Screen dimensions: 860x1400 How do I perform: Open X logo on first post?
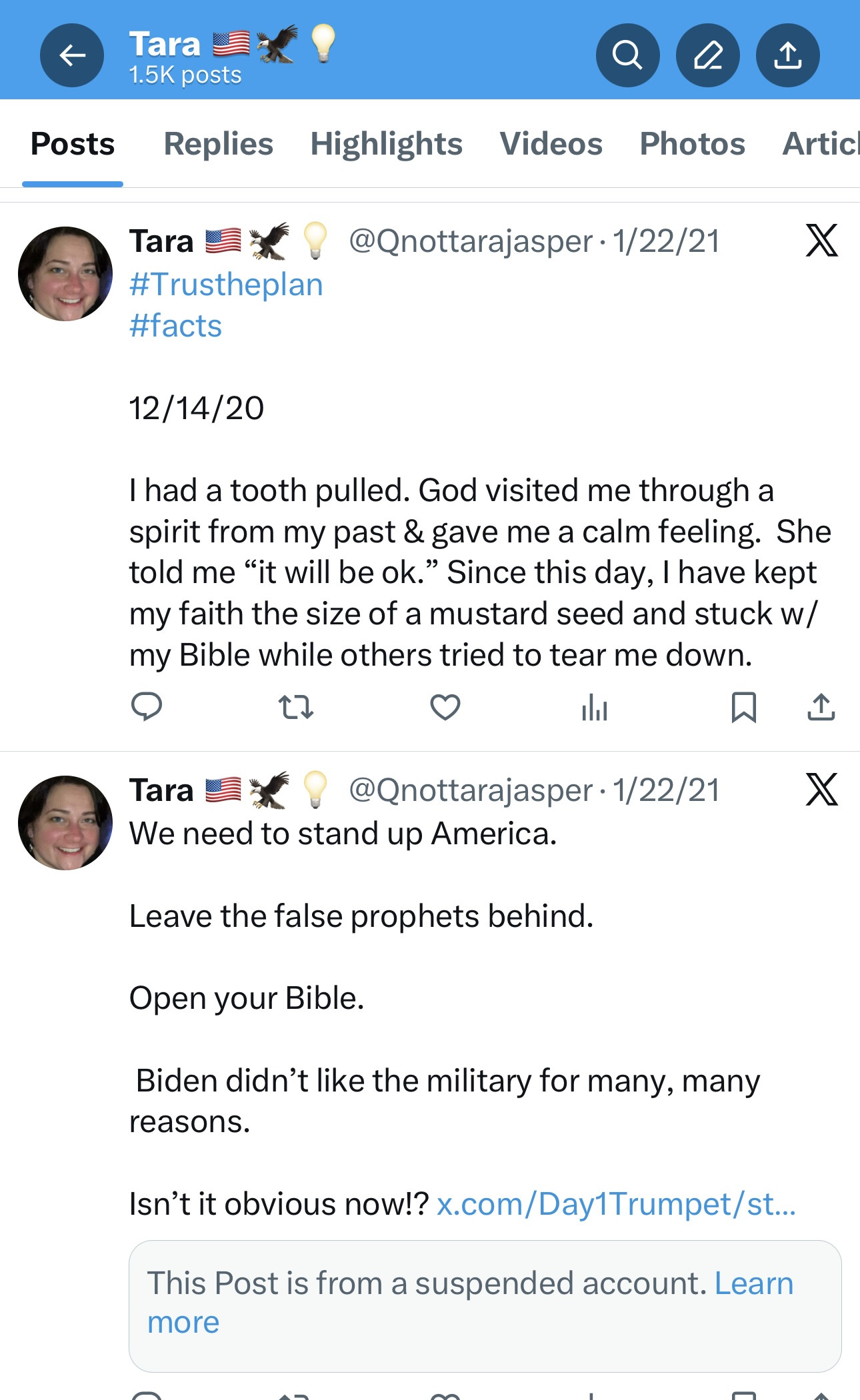click(821, 241)
